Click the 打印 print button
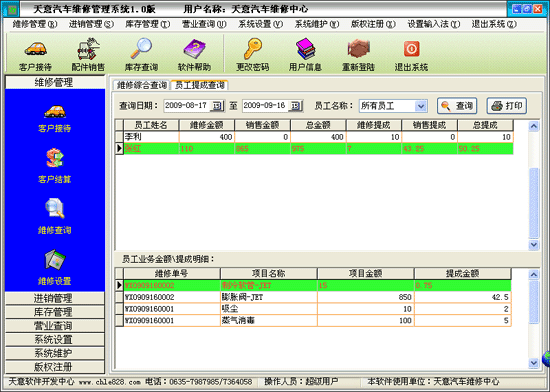 [x=507, y=106]
